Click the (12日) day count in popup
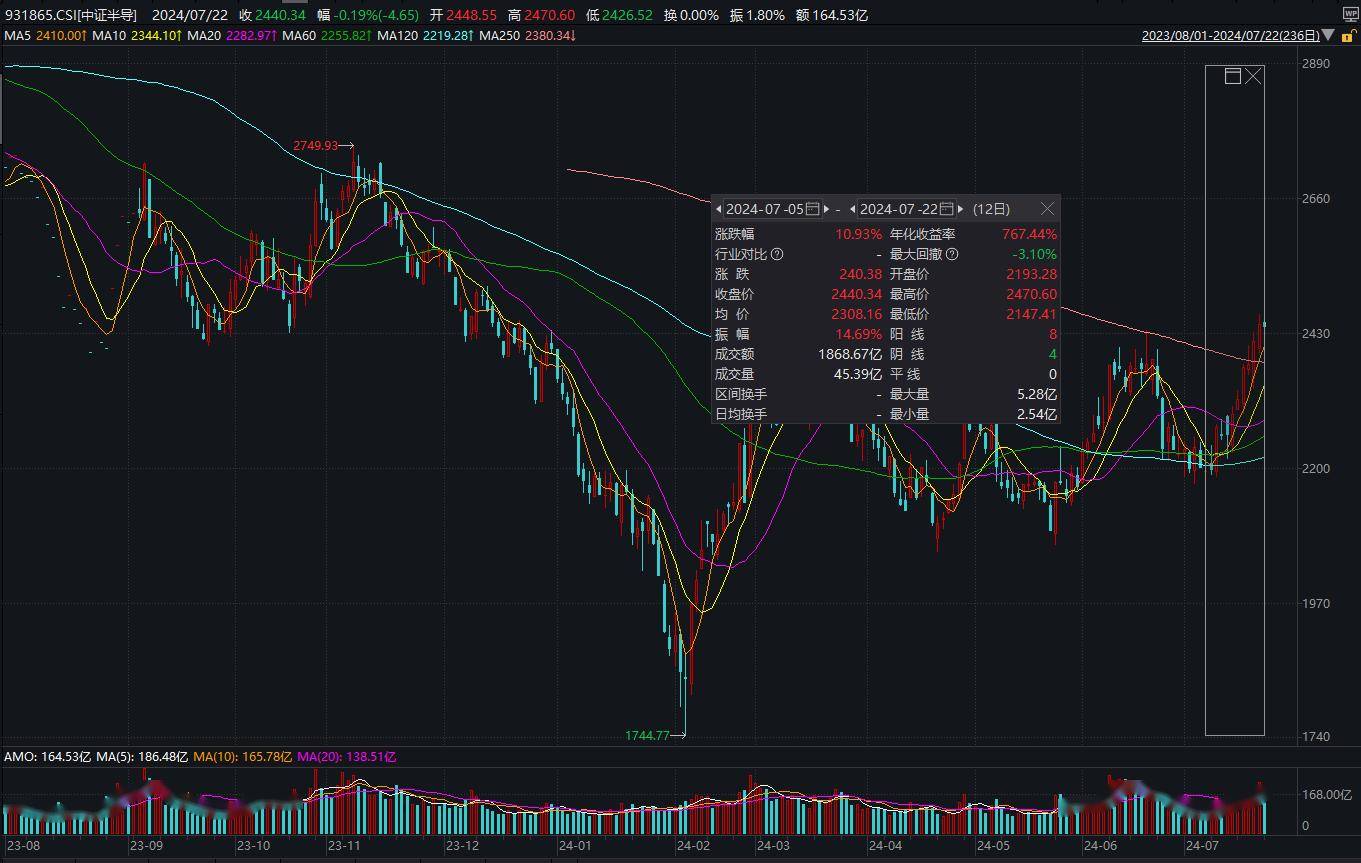The width and height of the screenshot is (1361, 863). click(991, 209)
